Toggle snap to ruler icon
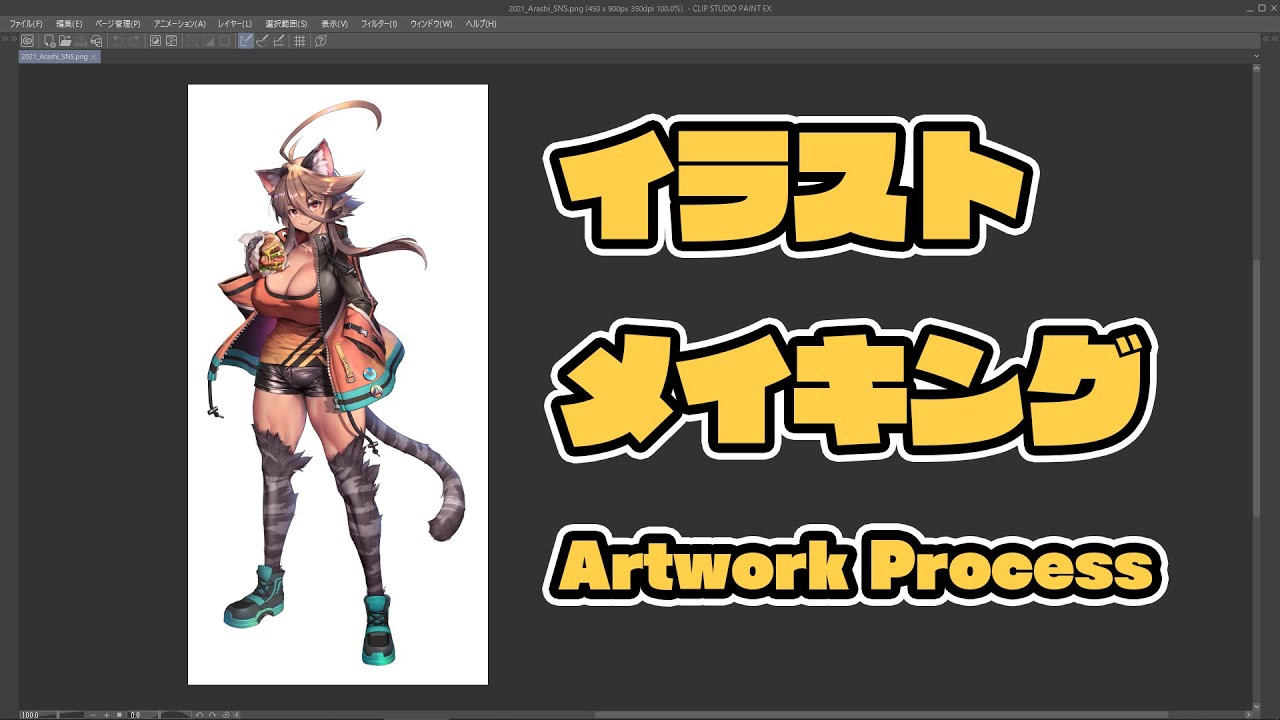1280x720 pixels. pos(245,41)
